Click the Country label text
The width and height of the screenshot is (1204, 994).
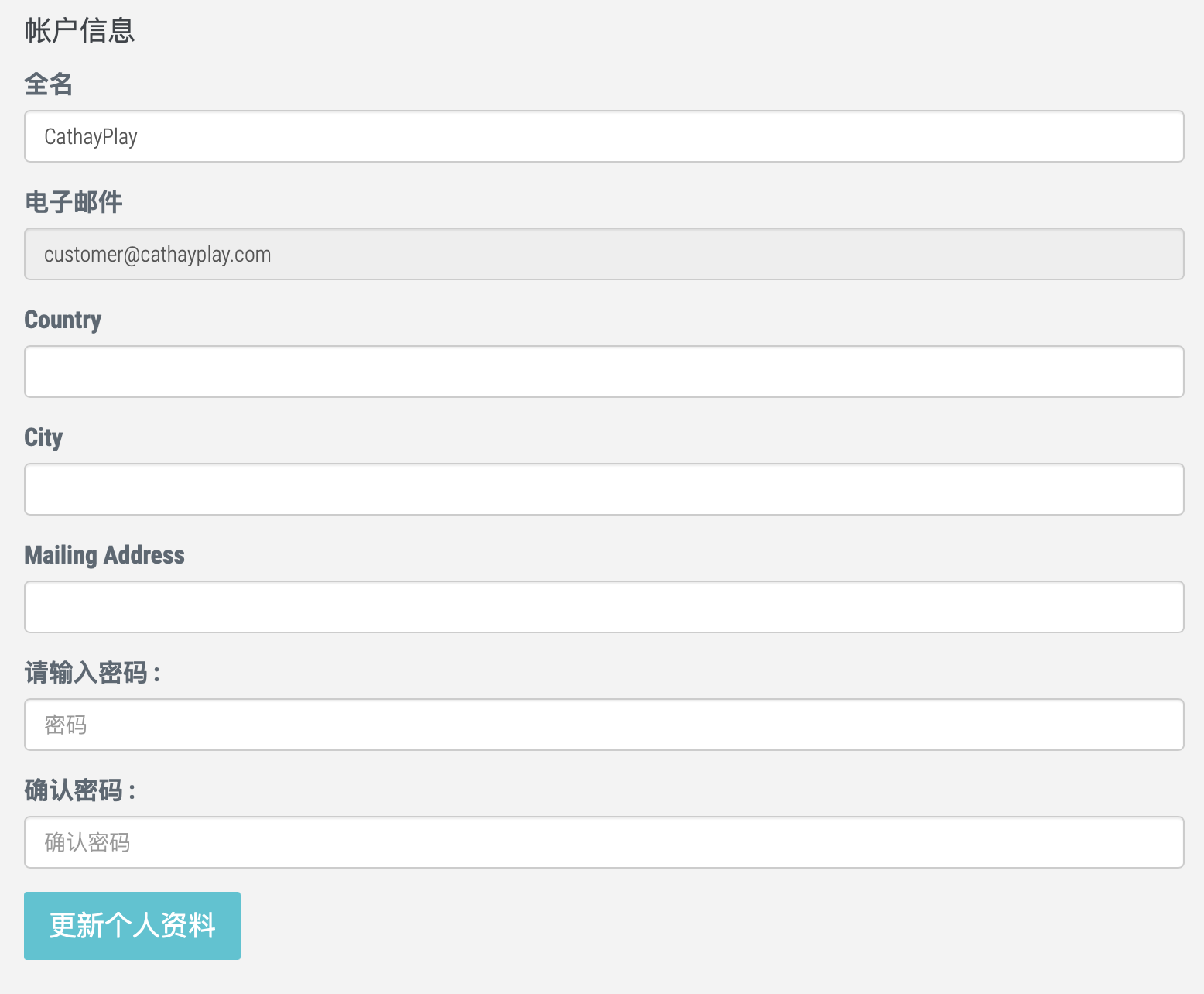[63, 320]
